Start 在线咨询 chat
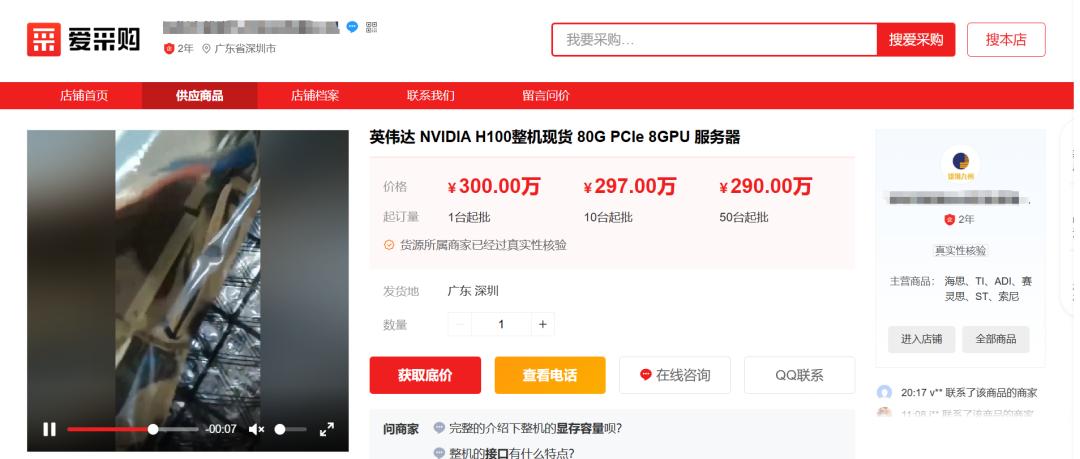The width and height of the screenshot is (1080, 459). coord(675,375)
